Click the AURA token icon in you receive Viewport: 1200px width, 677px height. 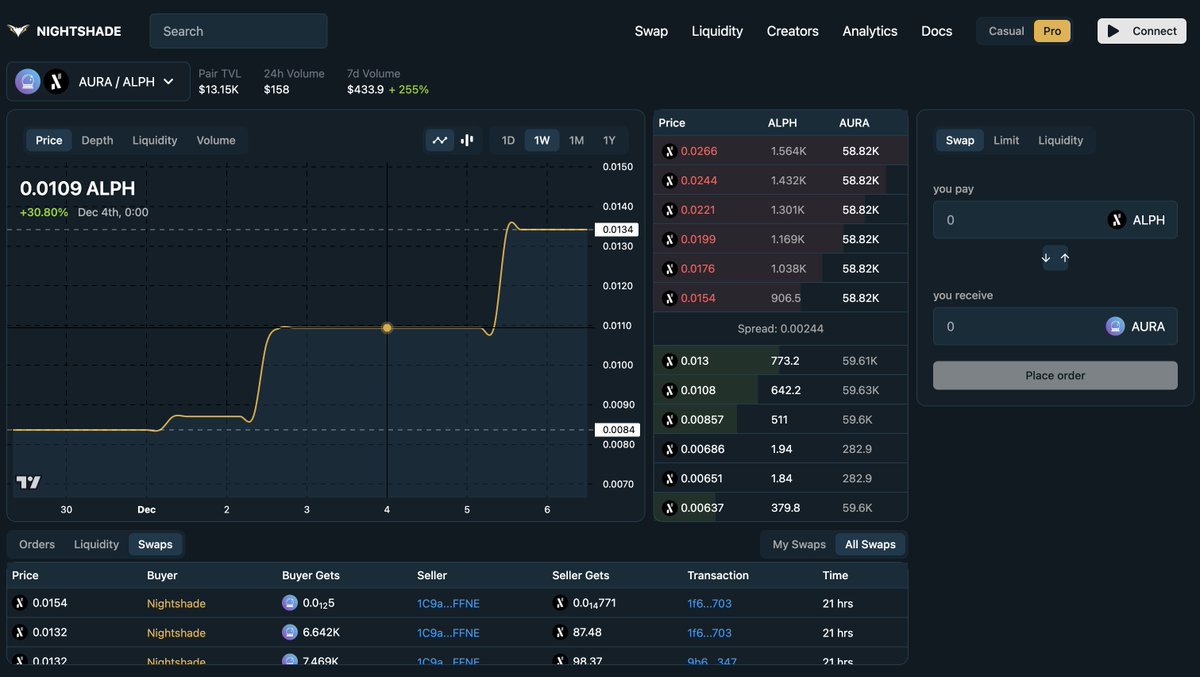1115,326
